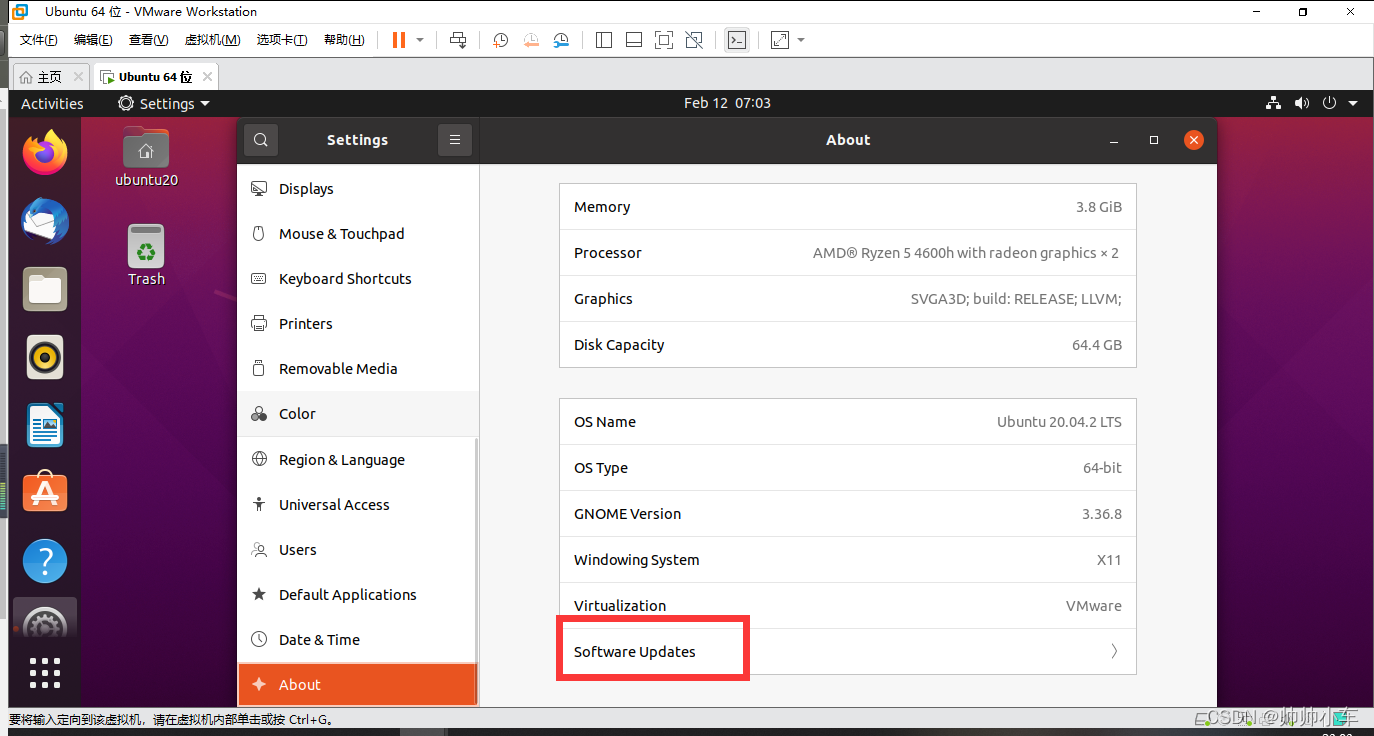
Task: Open the snapshot manager icon
Action: point(561,40)
